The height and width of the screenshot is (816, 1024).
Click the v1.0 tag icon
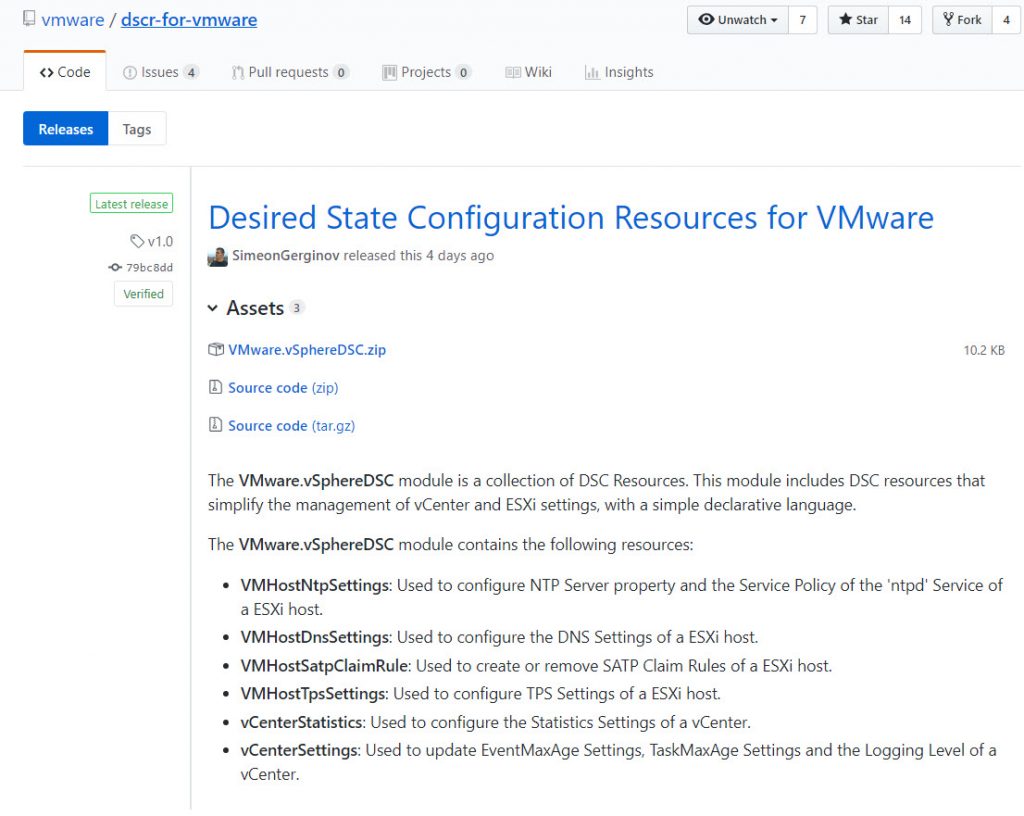tap(136, 242)
